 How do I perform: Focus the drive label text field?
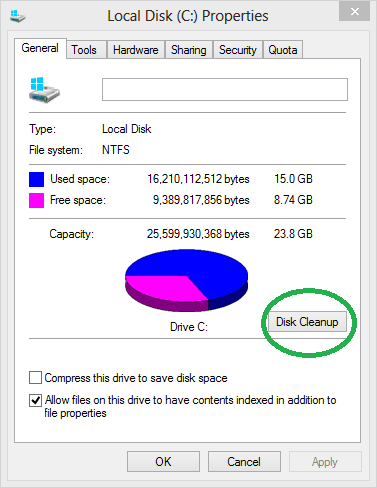[x=225, y=89]
